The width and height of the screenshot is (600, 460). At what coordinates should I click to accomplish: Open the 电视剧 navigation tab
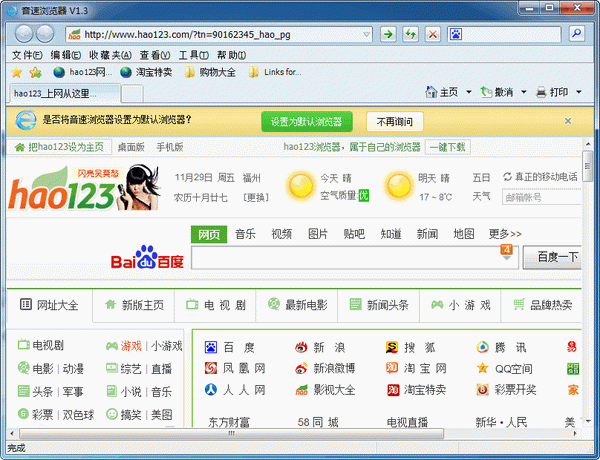coord(215,305)
